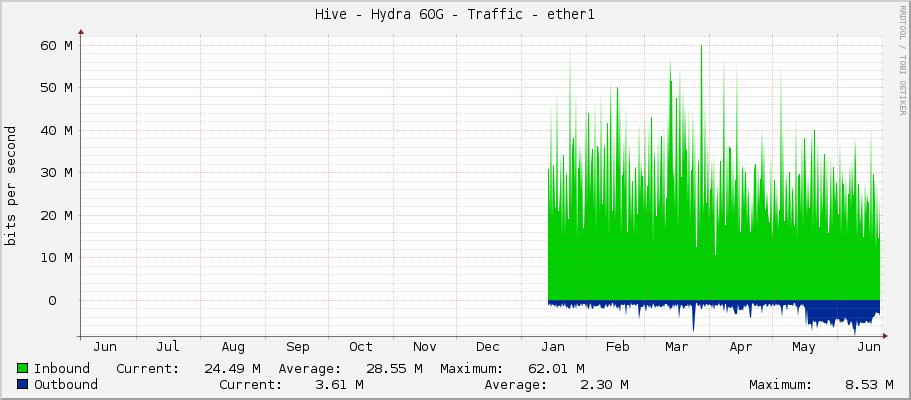Click the '60 M' y-axis label

tap(56, 45)
